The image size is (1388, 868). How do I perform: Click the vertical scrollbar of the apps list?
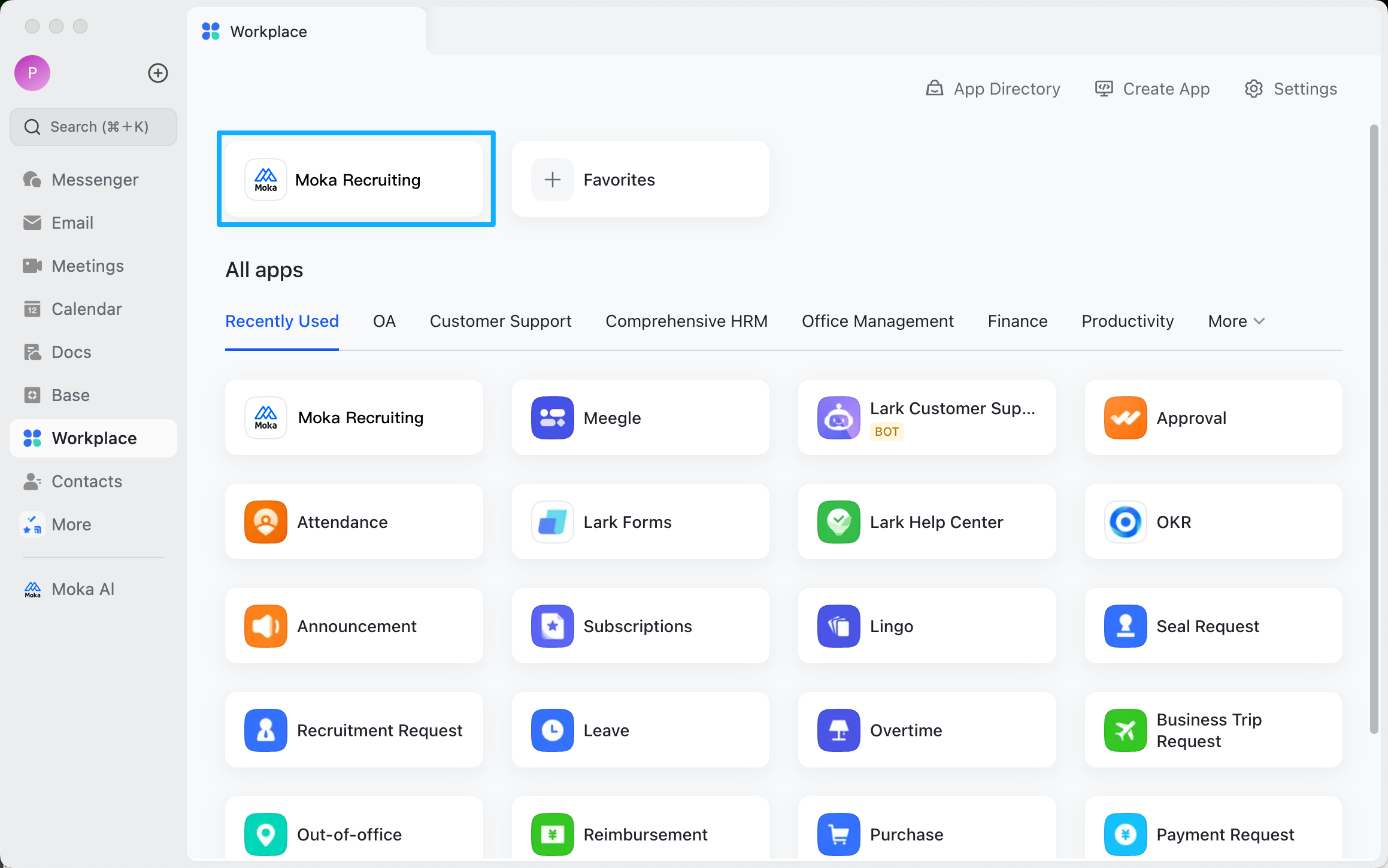point(1374,429)
